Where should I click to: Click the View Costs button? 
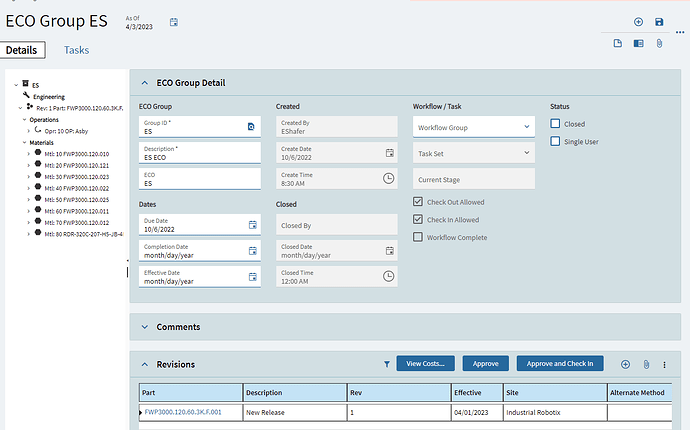point(425,364)
